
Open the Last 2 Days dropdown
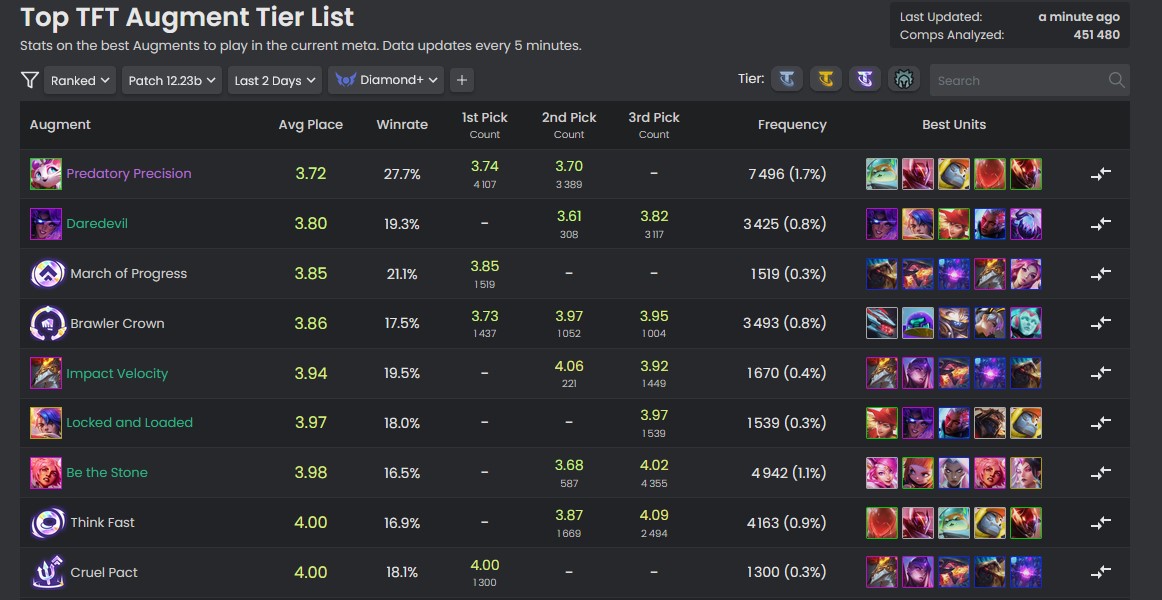(x=275, y=81)
